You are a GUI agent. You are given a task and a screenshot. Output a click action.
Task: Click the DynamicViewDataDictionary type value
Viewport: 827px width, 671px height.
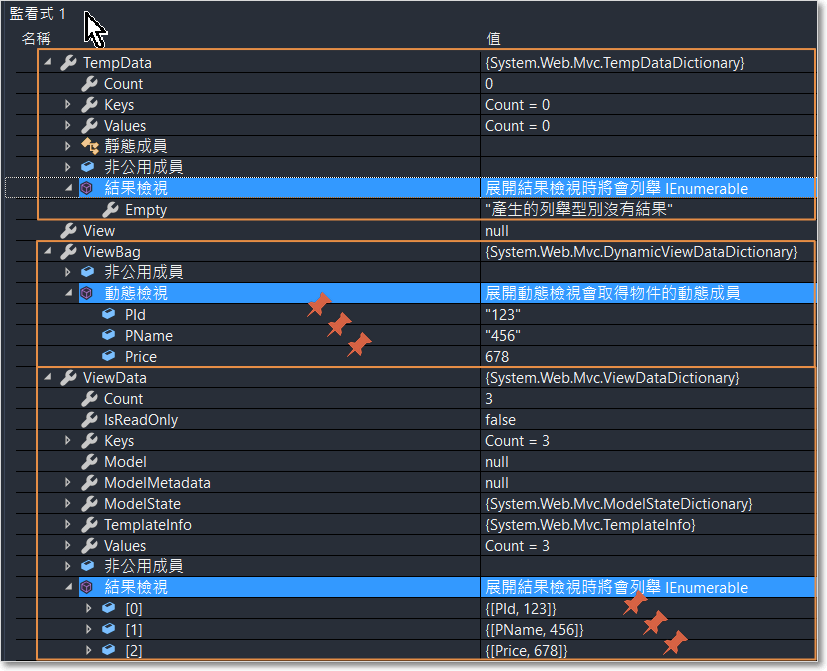pyautogui.click(x=641, y=252)
